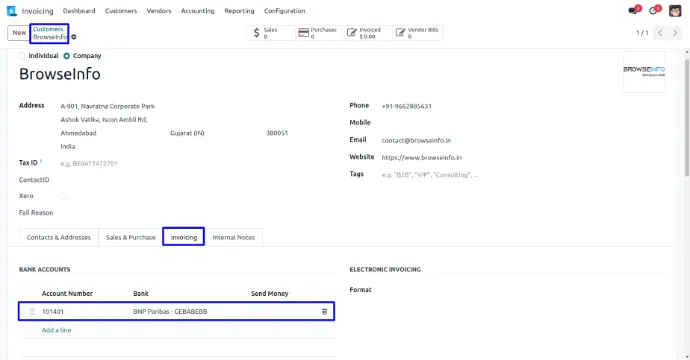Viewport: 690px width, 360px height.
Task: Click Add a line under bank accounts
Action: point(56,330)
